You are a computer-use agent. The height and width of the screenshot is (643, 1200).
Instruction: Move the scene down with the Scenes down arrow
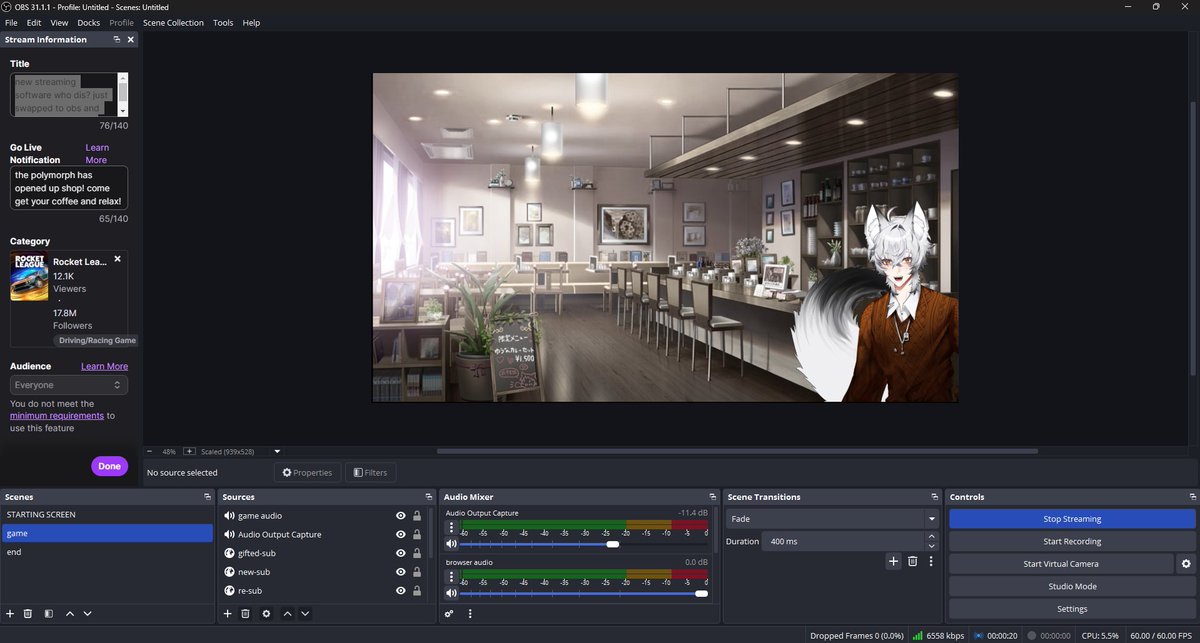coord(87,613)
